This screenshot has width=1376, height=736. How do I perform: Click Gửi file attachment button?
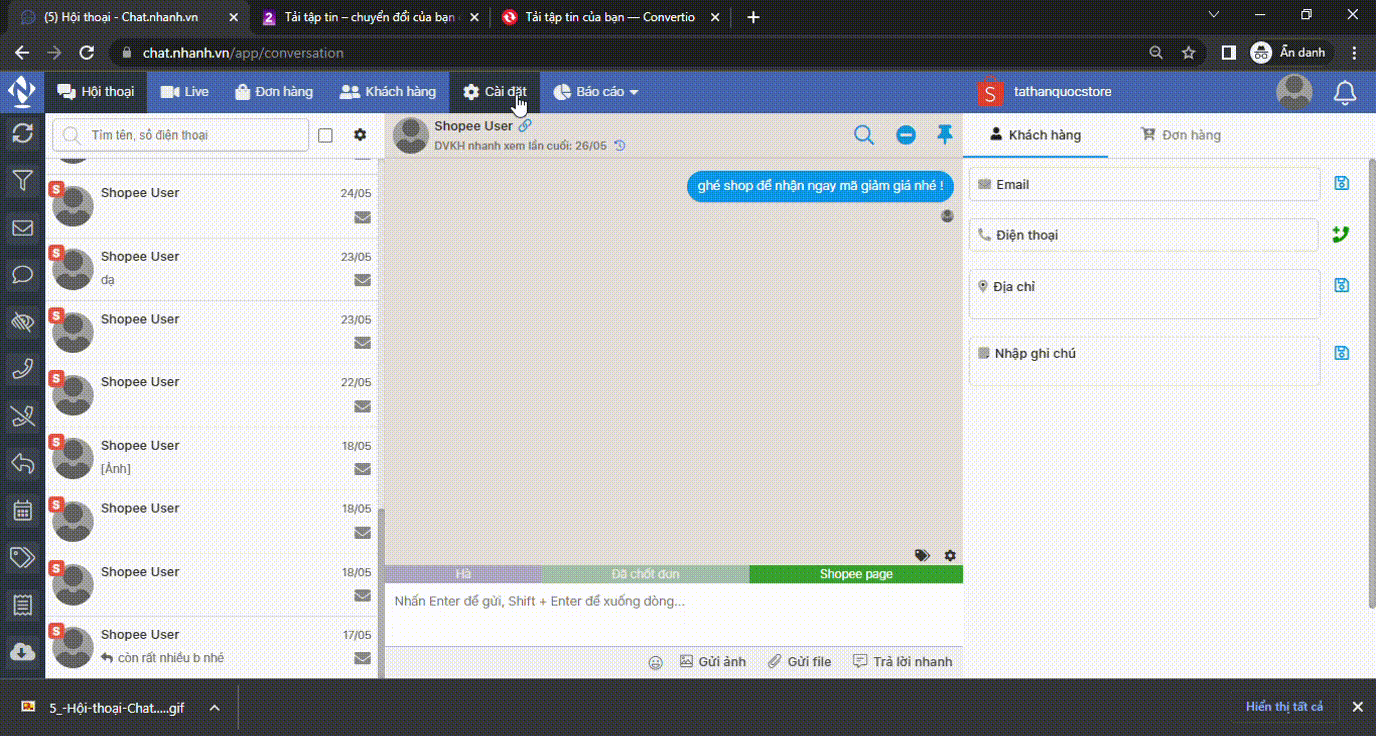tap(799, 661)
